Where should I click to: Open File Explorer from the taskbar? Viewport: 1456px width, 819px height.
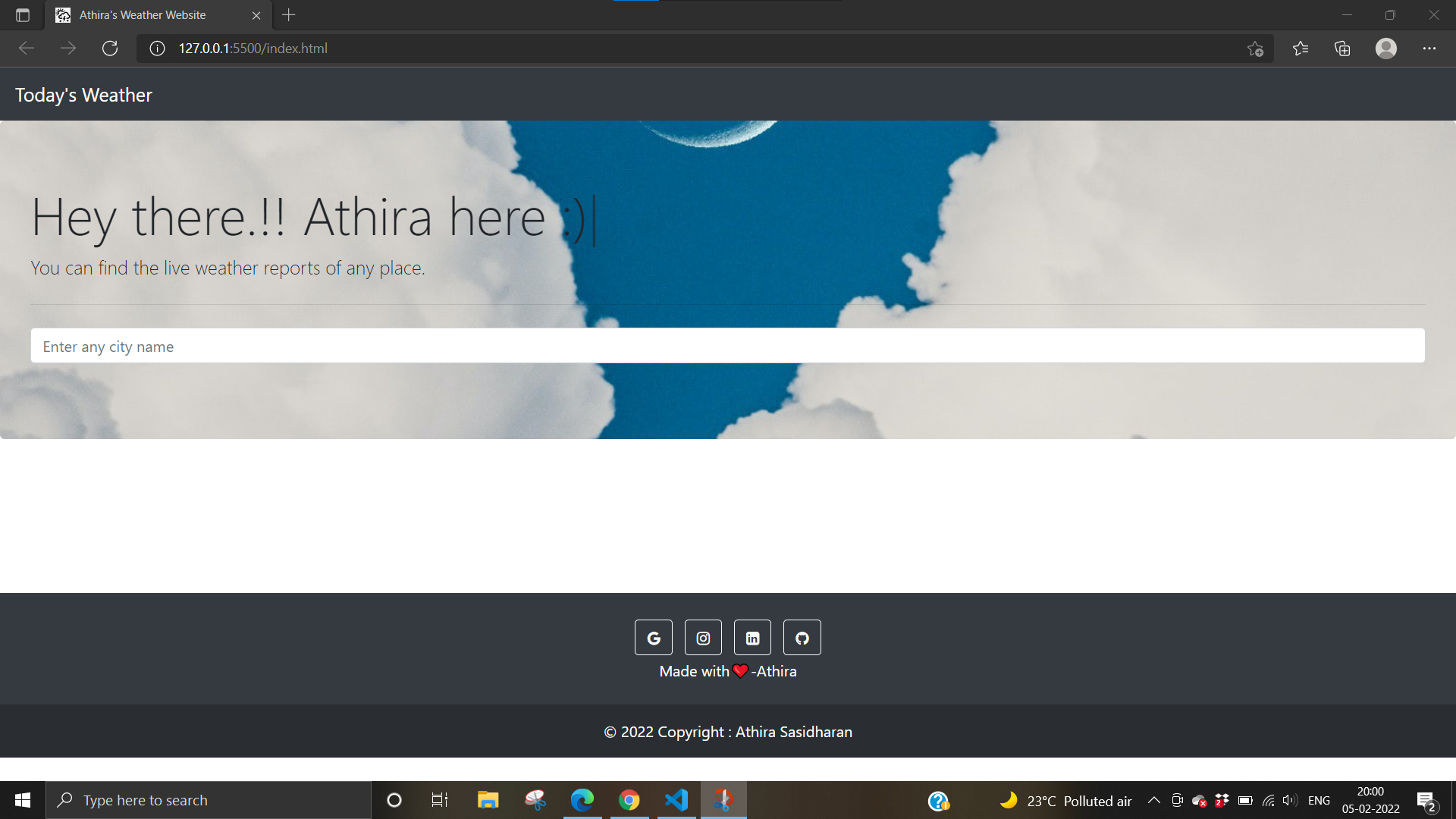[x=488, y=800]
